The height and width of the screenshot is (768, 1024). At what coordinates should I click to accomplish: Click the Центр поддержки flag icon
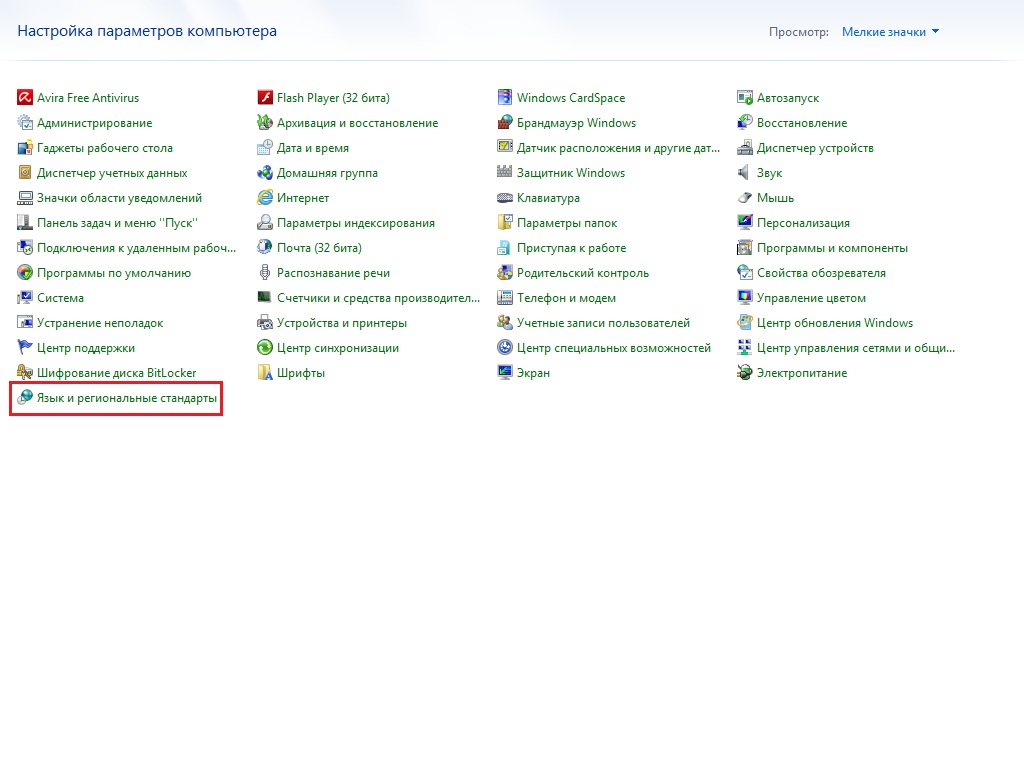[25, 348]
